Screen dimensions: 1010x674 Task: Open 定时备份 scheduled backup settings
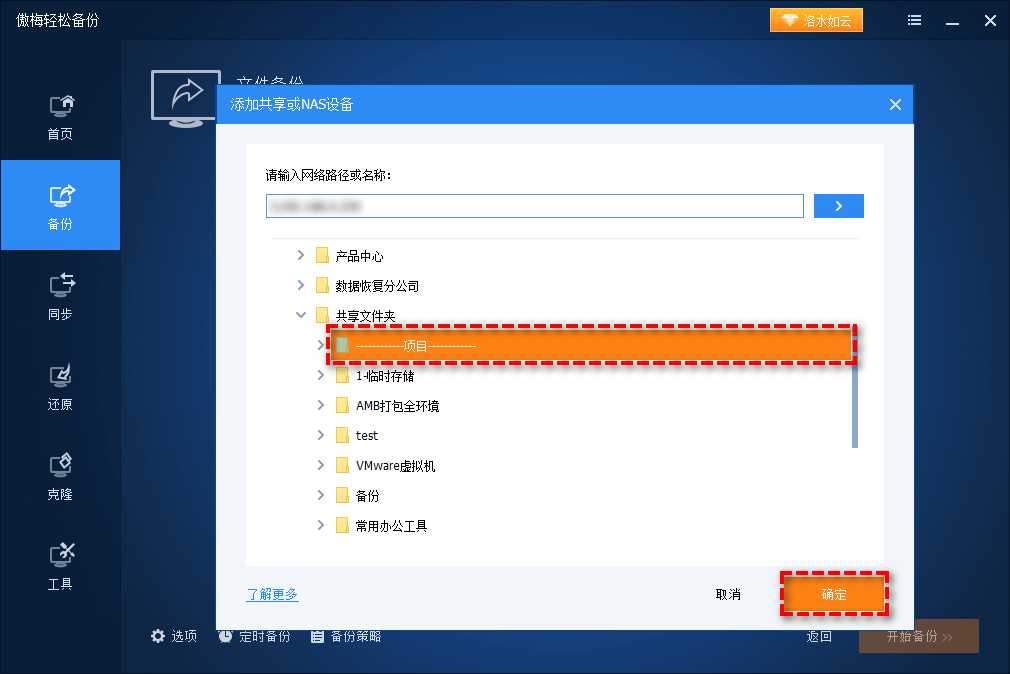256,636
